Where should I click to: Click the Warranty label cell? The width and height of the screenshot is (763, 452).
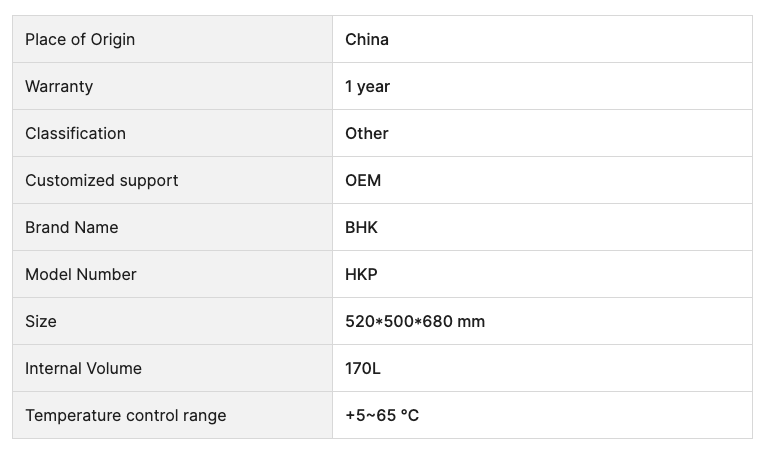coord(59,86)
